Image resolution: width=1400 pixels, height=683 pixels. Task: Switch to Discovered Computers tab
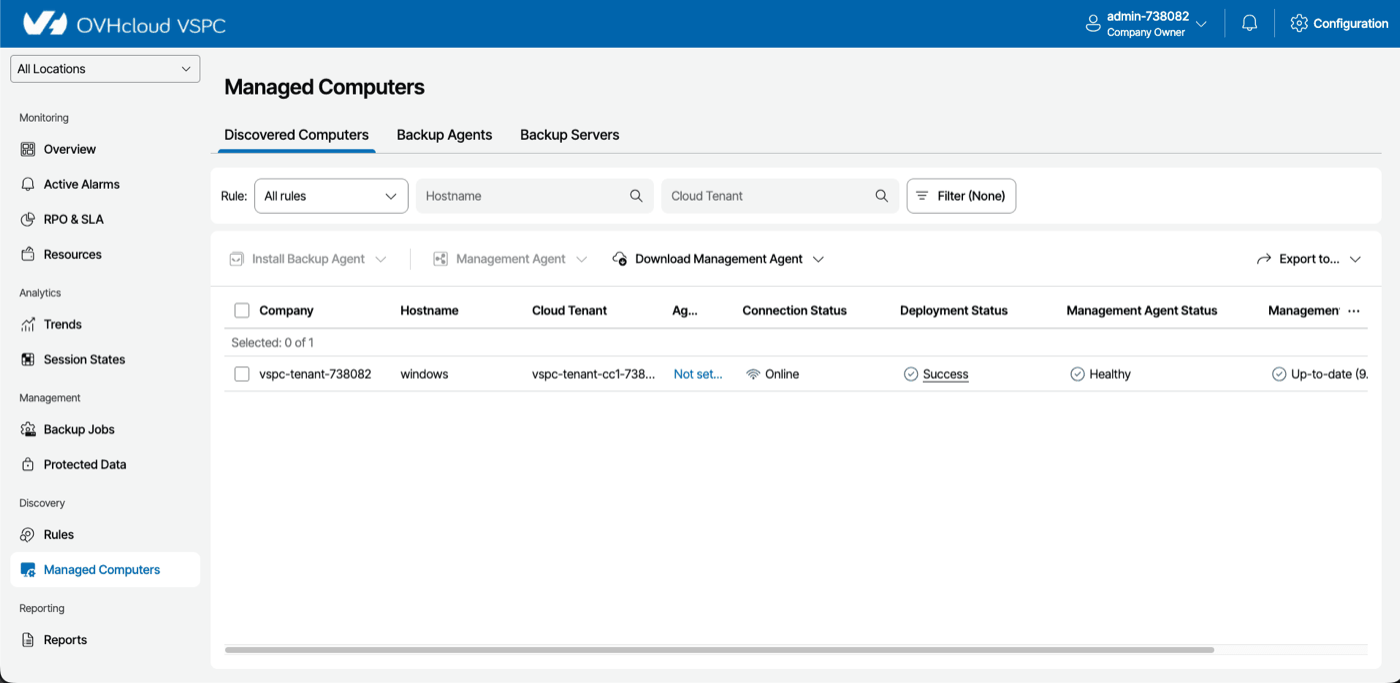[296, 135]
